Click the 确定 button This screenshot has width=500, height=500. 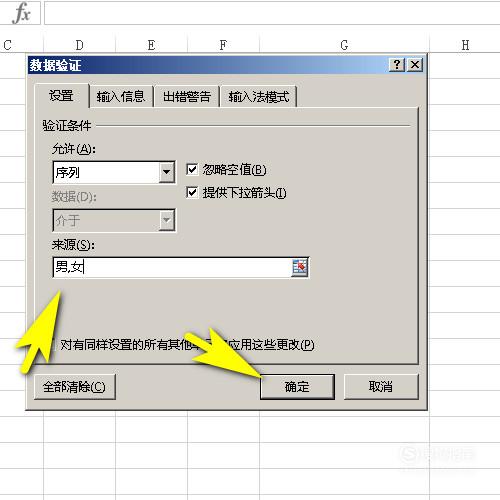pos(297,387)
